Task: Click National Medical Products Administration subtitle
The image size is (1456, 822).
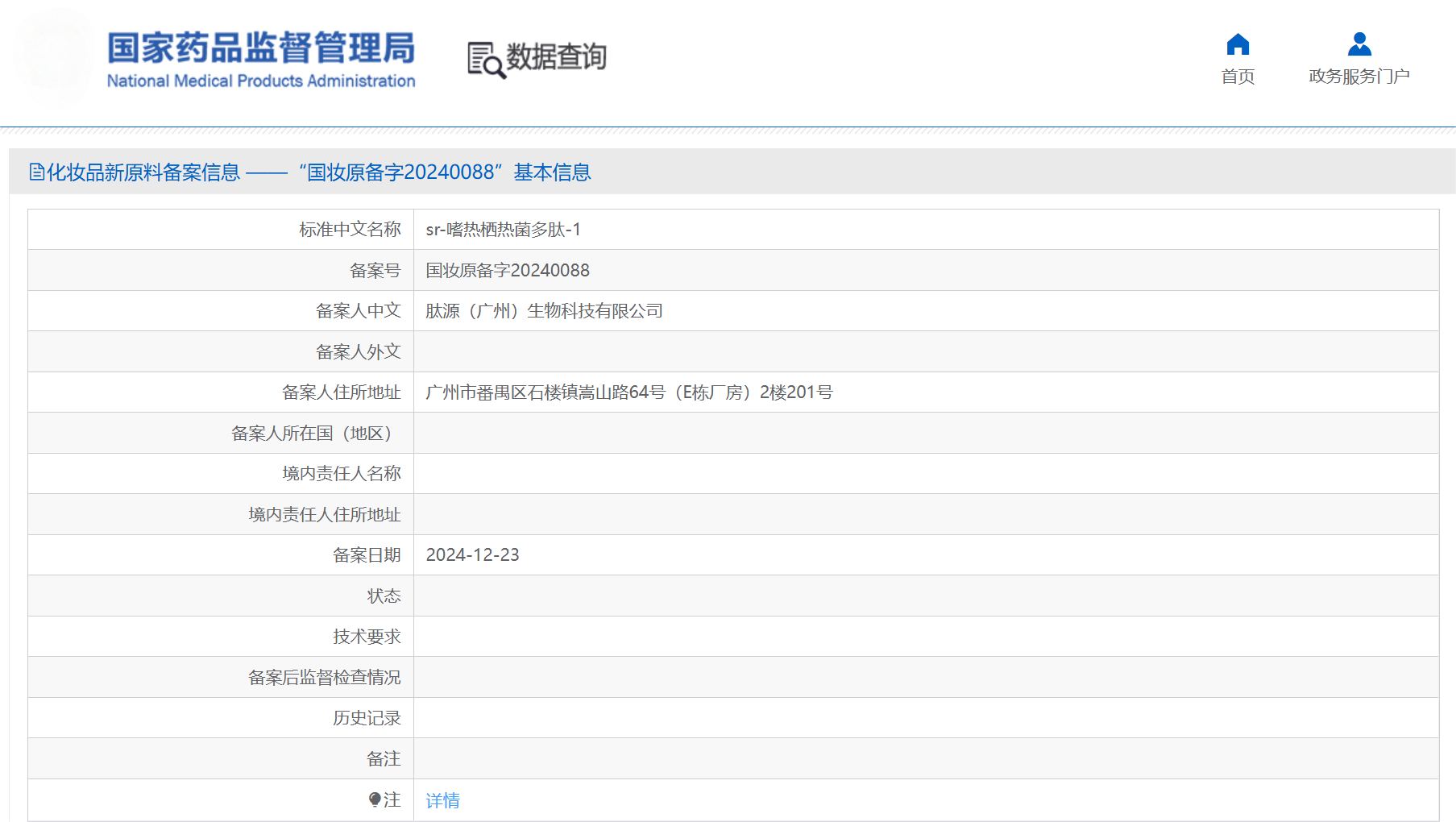Action: (x=261, y=81)
